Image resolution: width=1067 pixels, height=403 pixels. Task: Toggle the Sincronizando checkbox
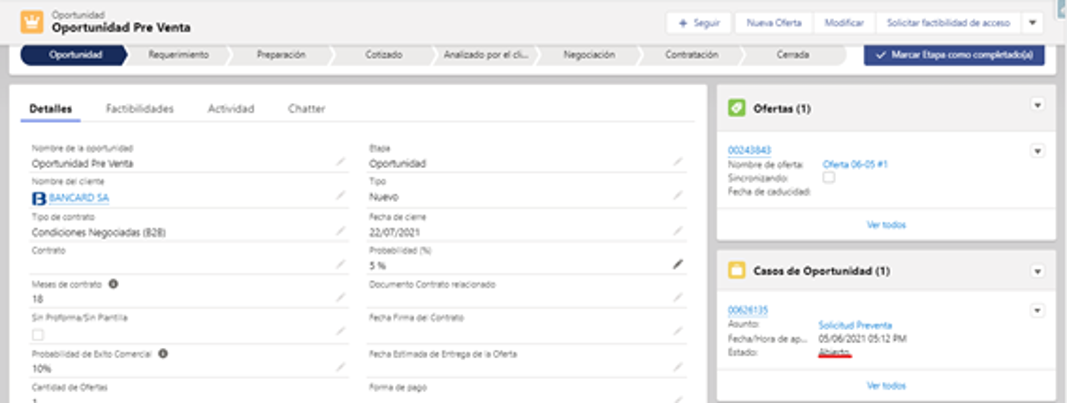point(829,178)
